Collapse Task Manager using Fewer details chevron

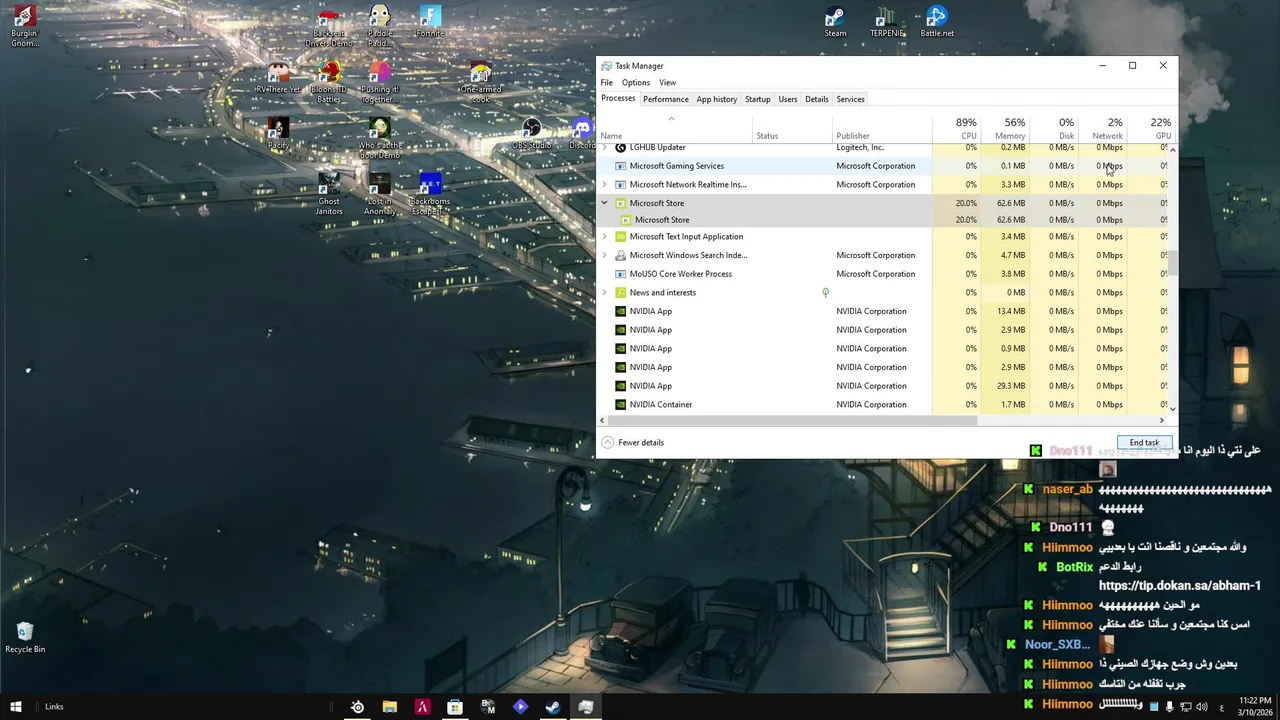pyautogui.click(x=608, y=442)
